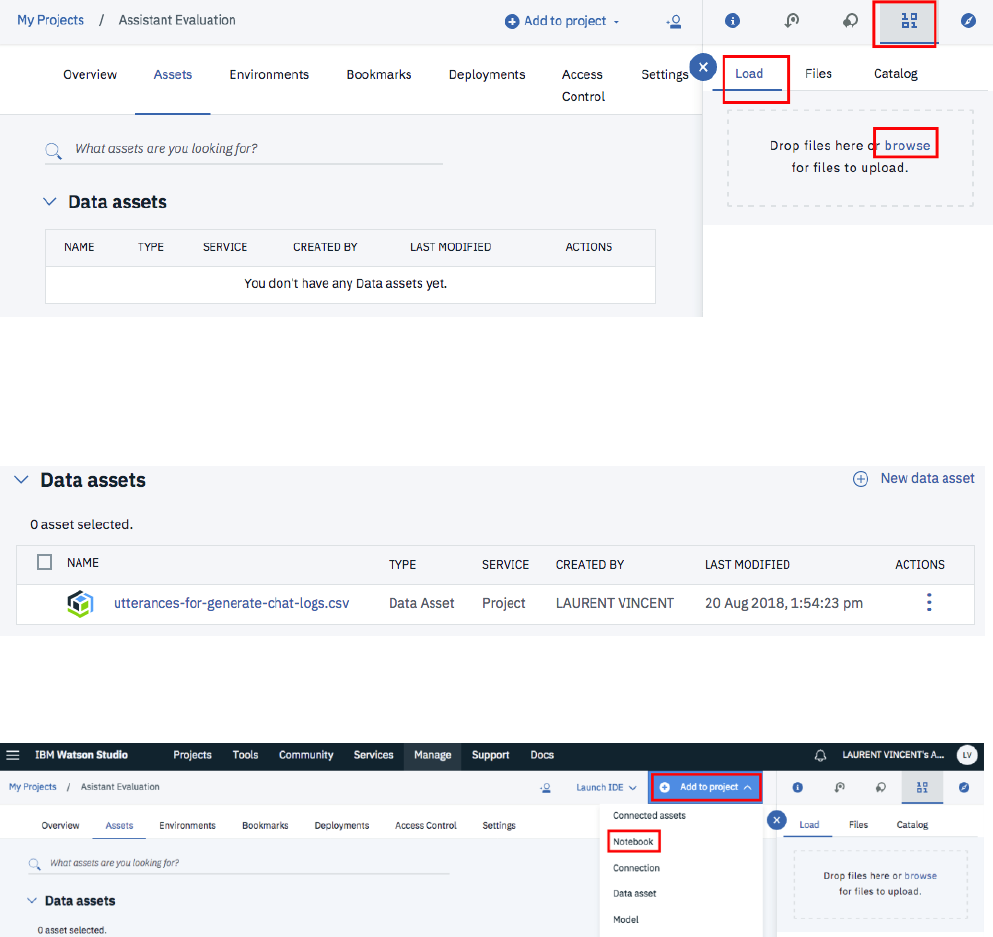Open Community in the IBM Watson Studio bar
Image resolution: width=993 pixels, height=937 pixels.
pos(306,755)
